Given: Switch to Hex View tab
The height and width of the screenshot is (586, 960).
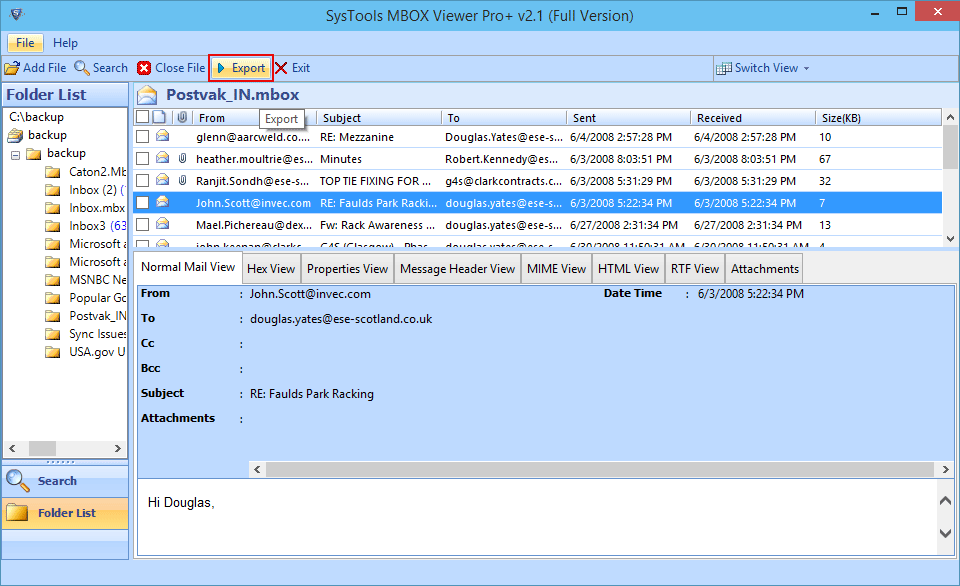Looking at the screenshot, I should coord(271,269).
